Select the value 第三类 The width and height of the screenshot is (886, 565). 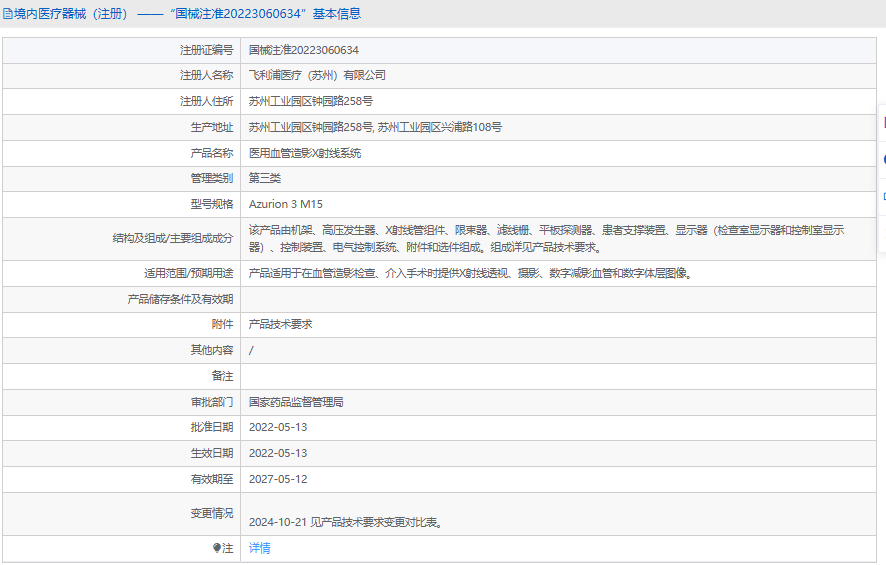265,179
